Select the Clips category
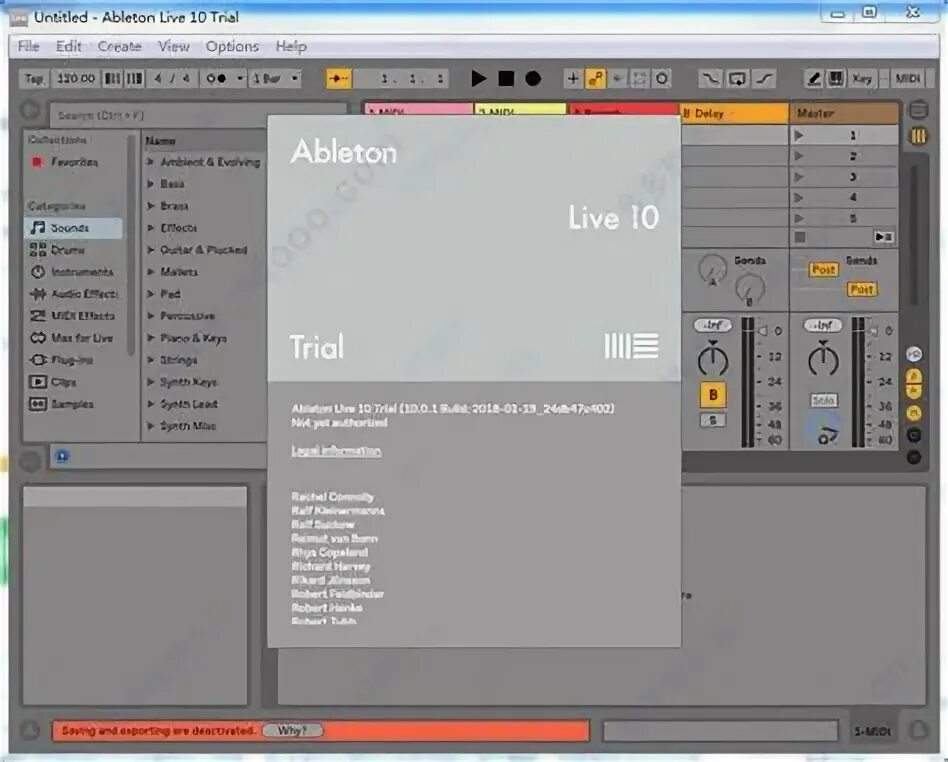The height and width of the screenshot is (762, 948). (53, 382)
